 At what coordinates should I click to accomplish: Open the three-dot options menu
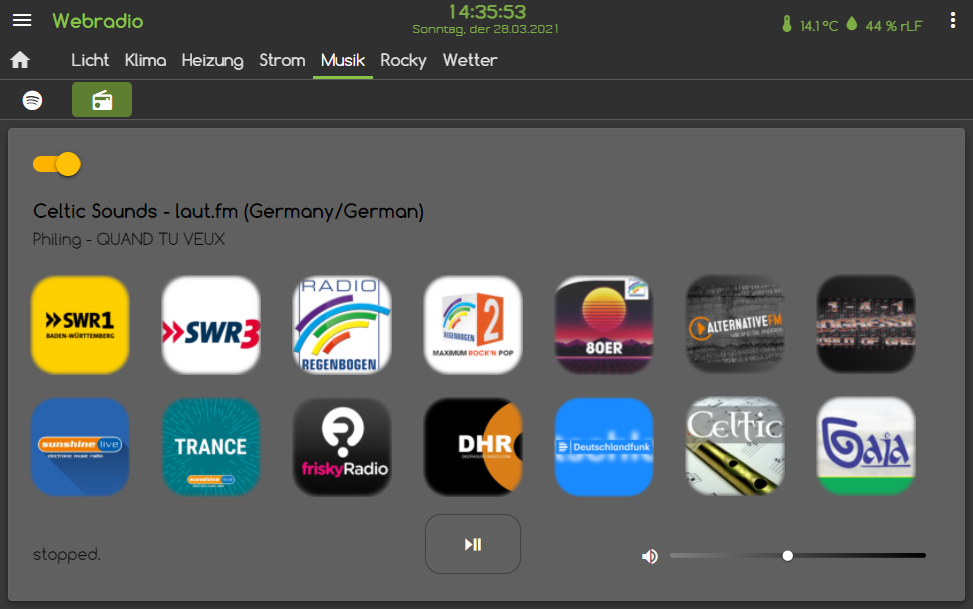pos(953,20)
